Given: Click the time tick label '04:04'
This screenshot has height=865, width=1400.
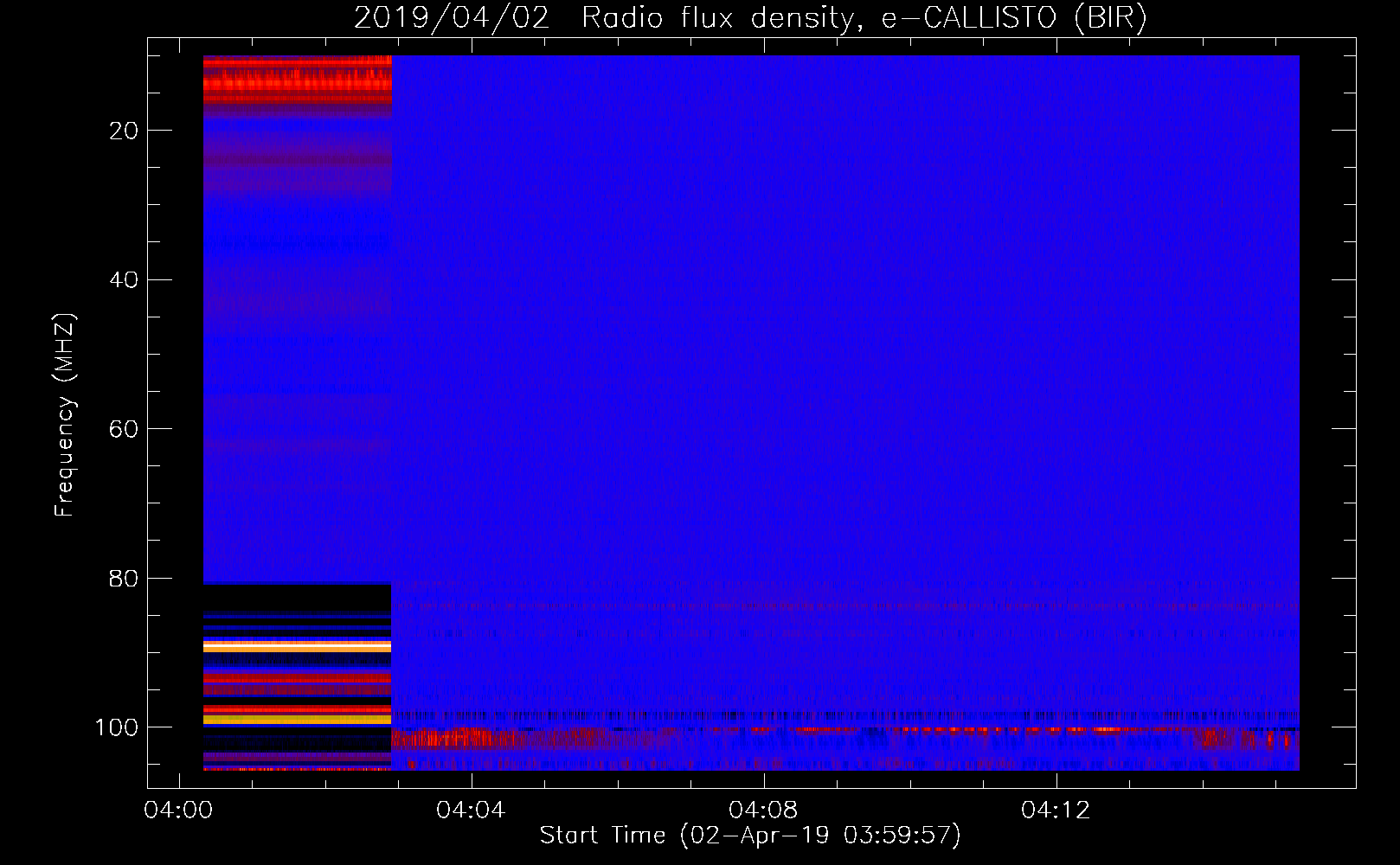Looking at the screenshot, I should 471,811.
